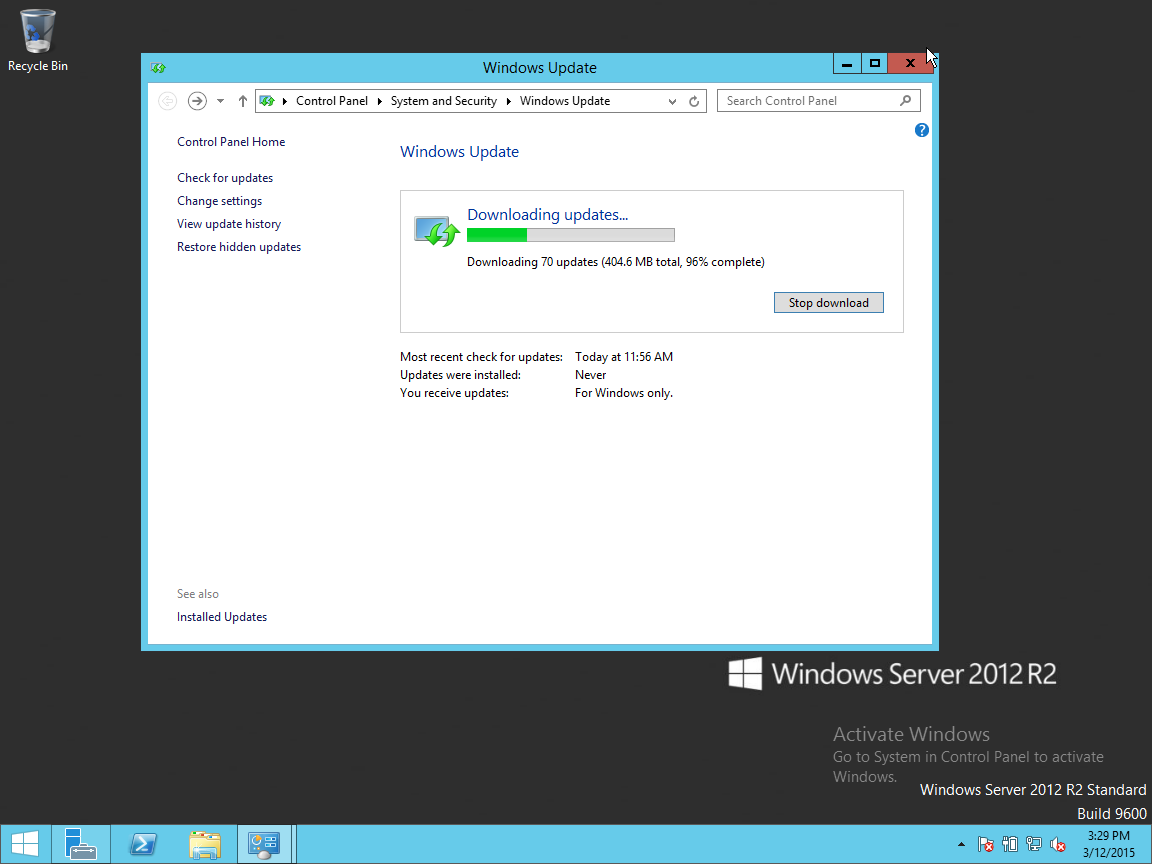Select Windows Update breadcrumb segment

click(565, 101)
